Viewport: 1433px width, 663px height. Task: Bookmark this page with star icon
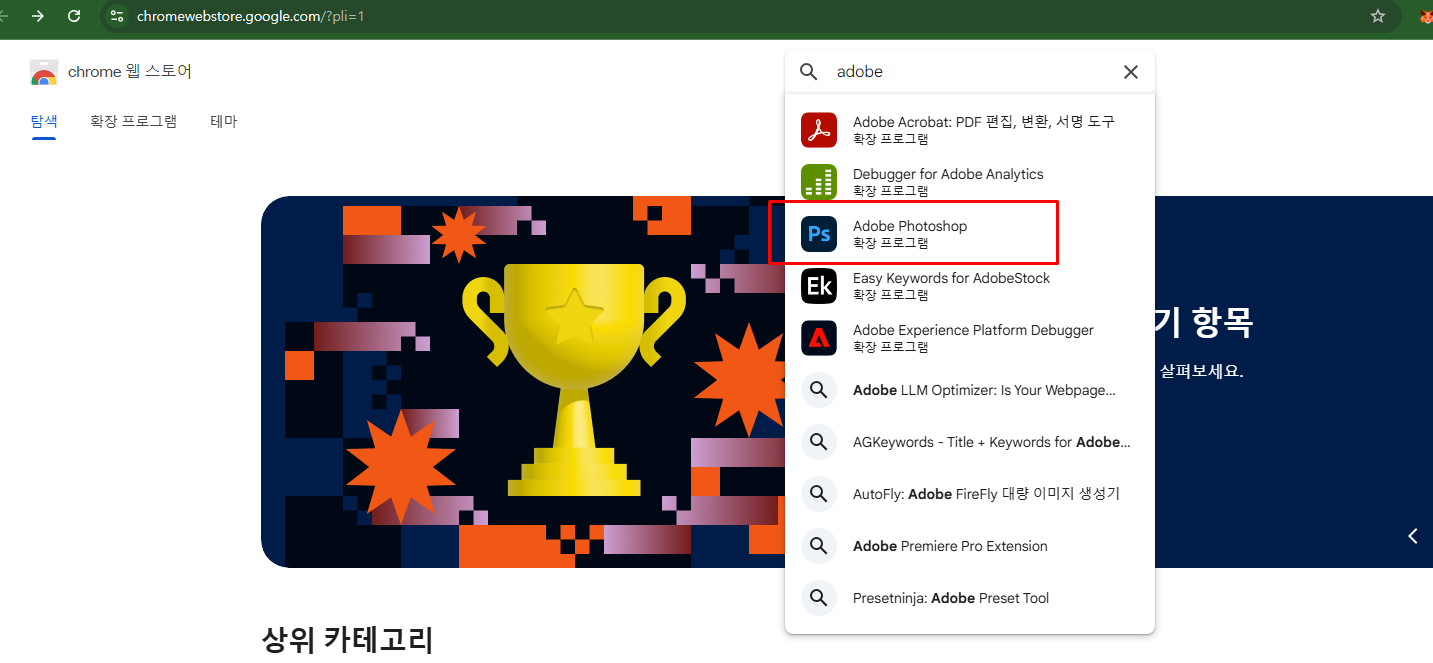click(1378, 16)
